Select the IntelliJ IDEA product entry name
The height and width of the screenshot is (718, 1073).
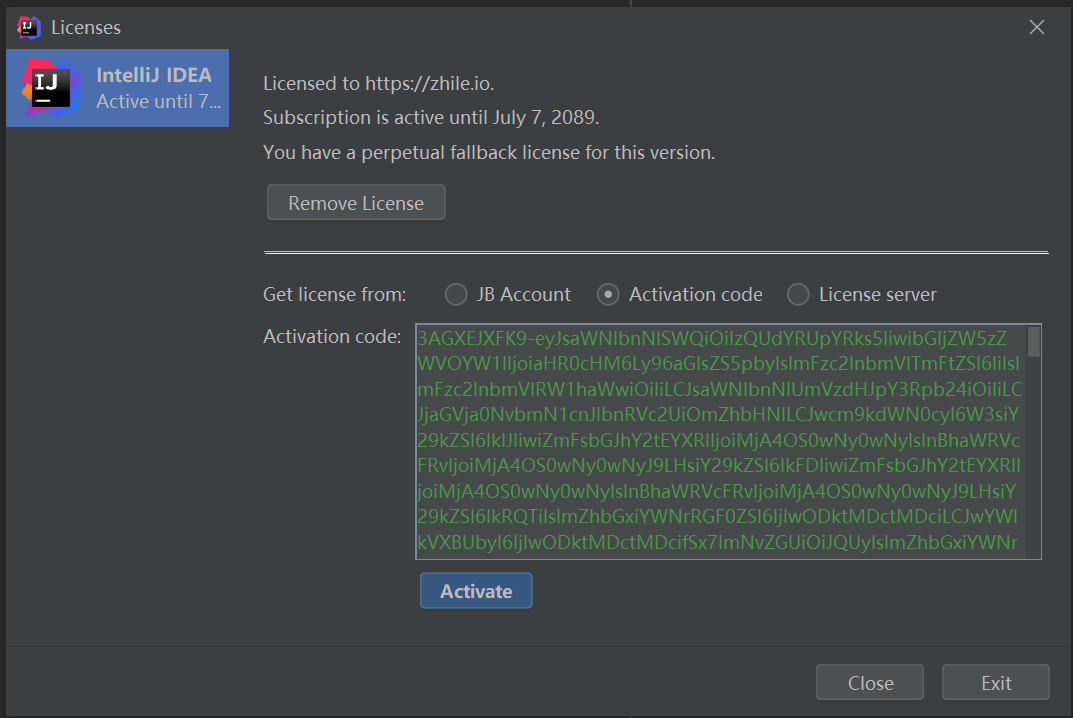(154, 75)
